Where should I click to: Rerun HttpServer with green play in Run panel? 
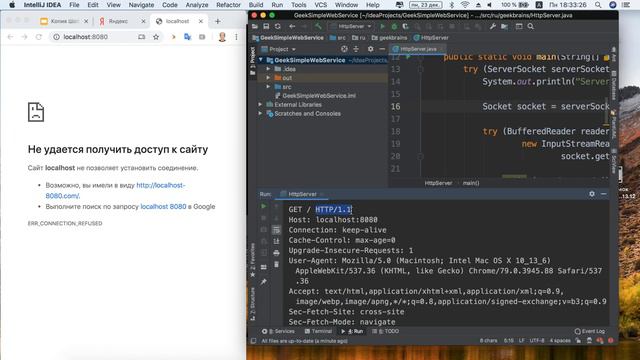click(x=264, y=207)
